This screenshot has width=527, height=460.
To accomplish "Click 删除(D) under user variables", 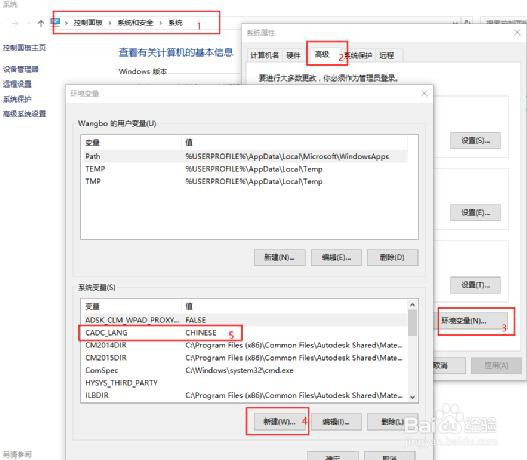I will point(393,258).
